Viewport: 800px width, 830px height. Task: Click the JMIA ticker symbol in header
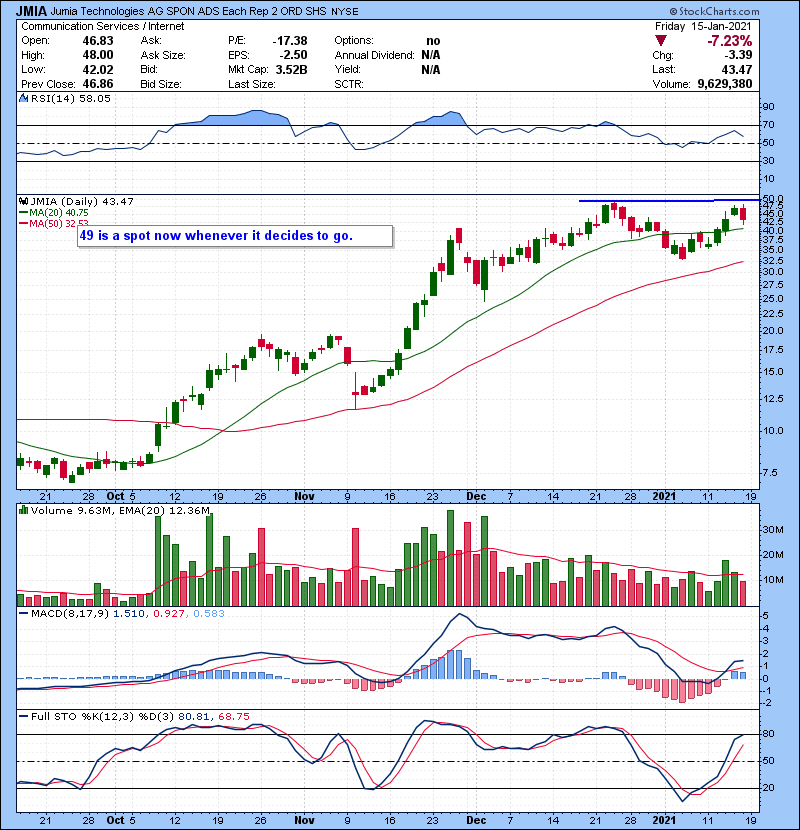[31, 11]
